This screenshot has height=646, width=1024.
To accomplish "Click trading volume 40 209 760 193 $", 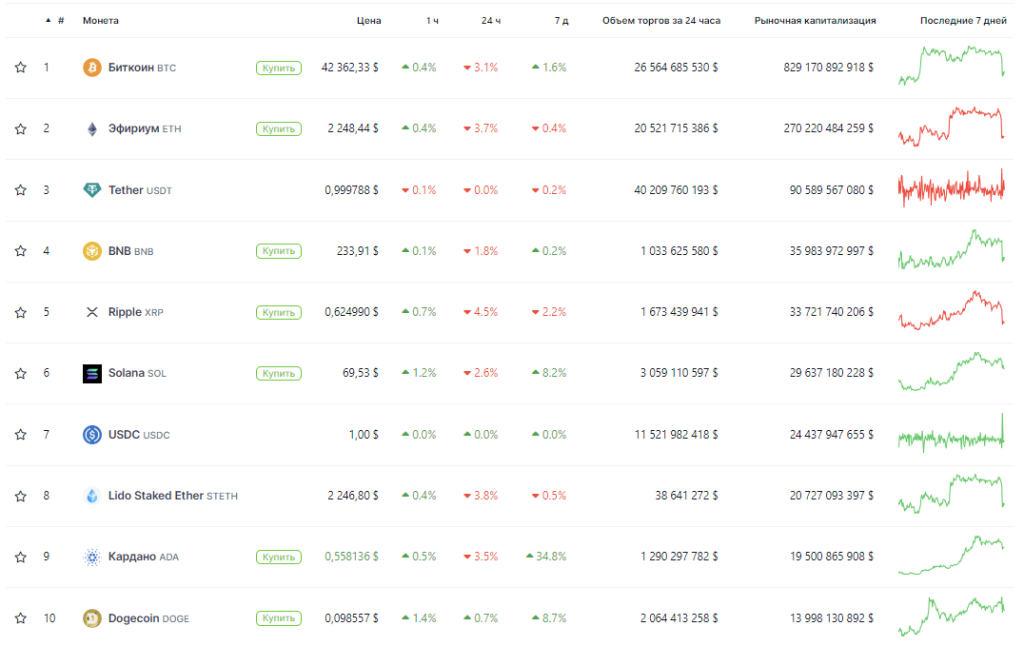I will [676, 190].
